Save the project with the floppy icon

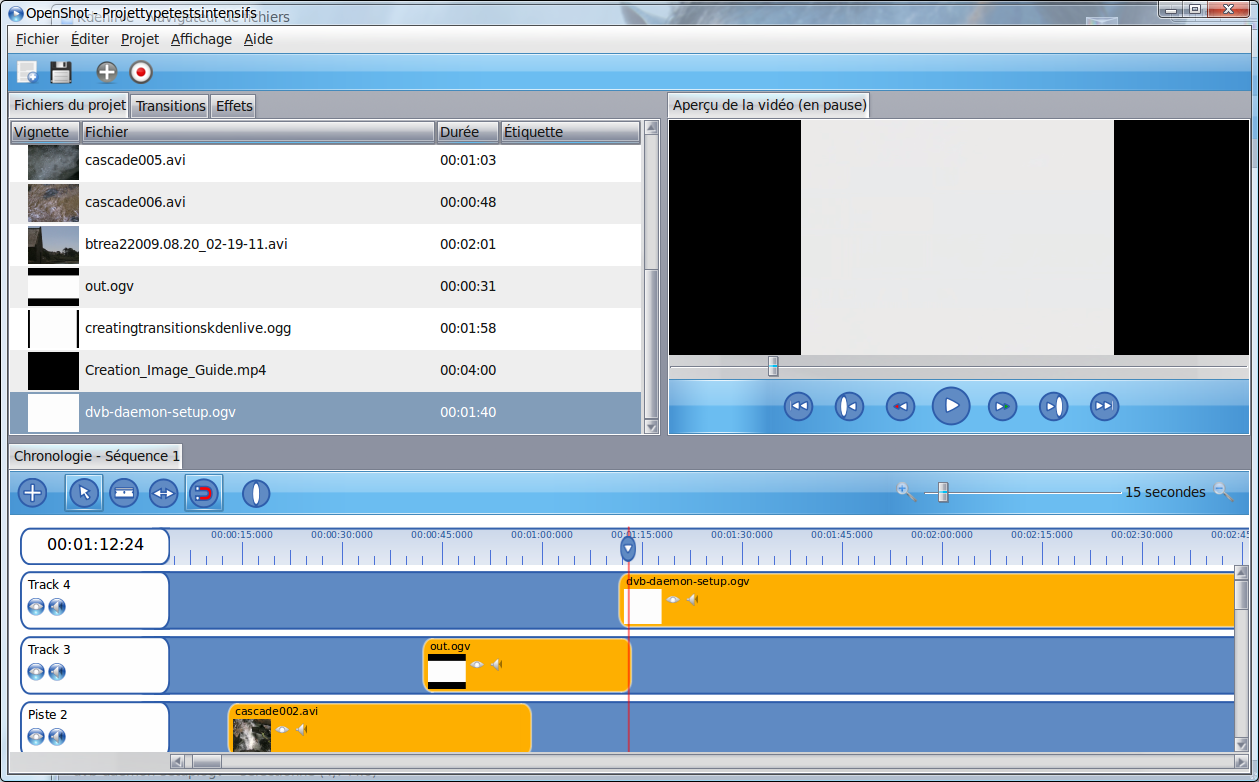61,72
